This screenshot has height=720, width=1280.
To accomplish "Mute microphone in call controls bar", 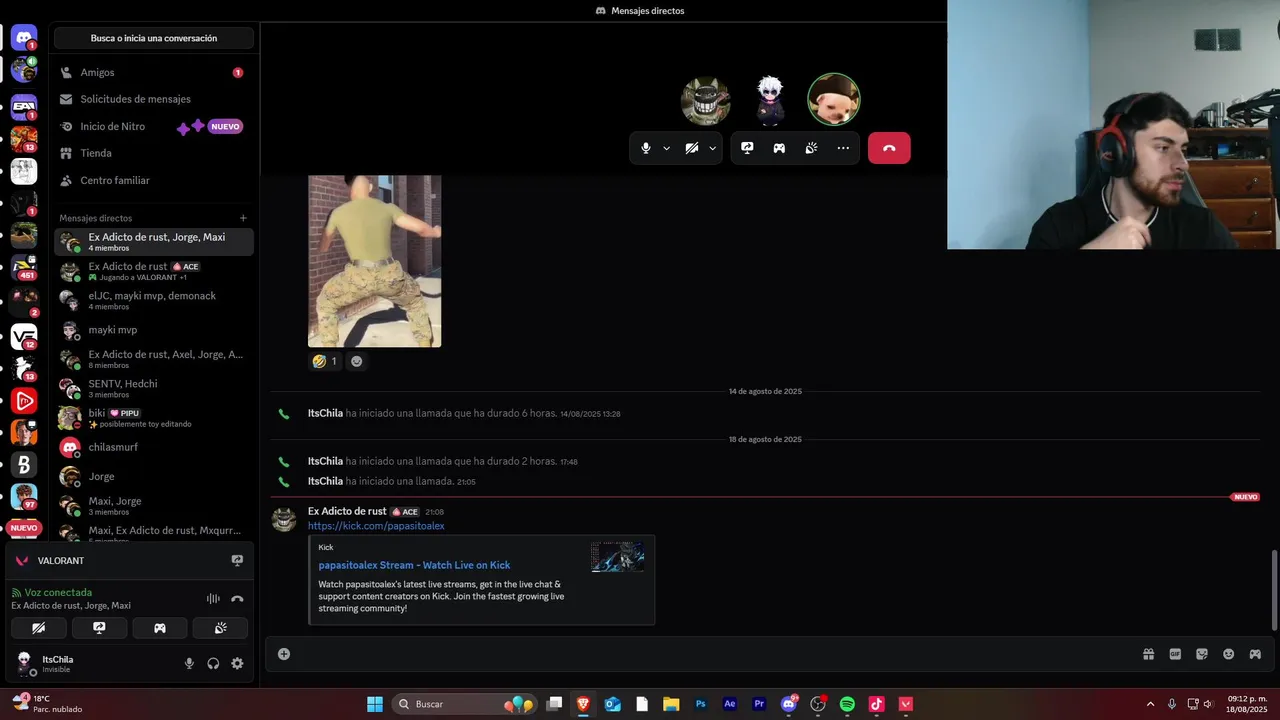I will (x=646, y=148).
